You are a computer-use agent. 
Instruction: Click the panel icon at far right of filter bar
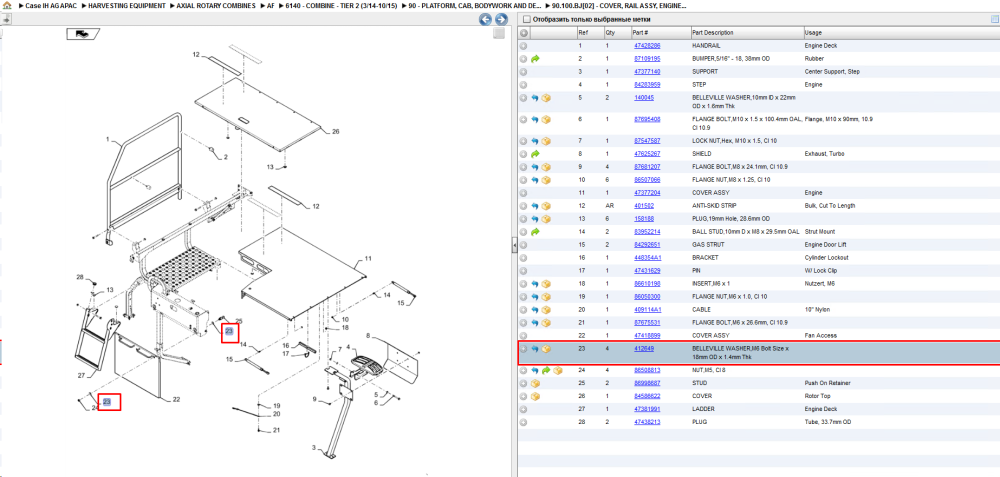pyautogui.click(x=995, y=19)
